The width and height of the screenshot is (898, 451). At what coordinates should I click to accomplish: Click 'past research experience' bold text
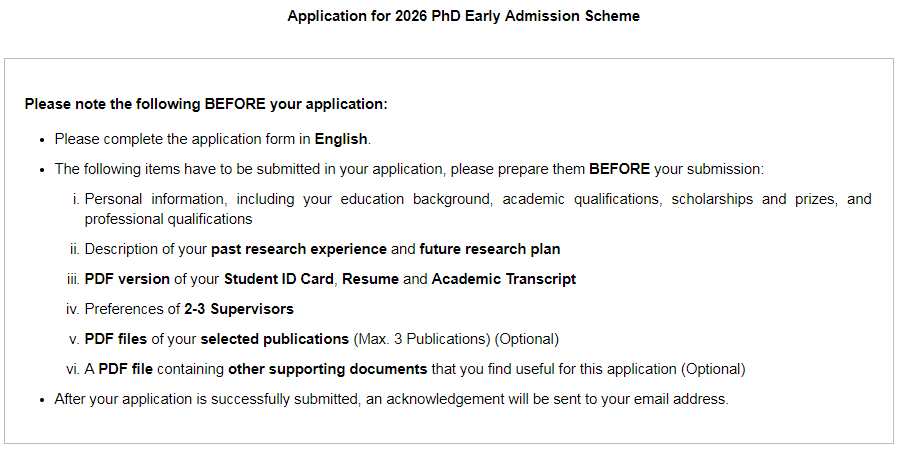tap(299, 249)
